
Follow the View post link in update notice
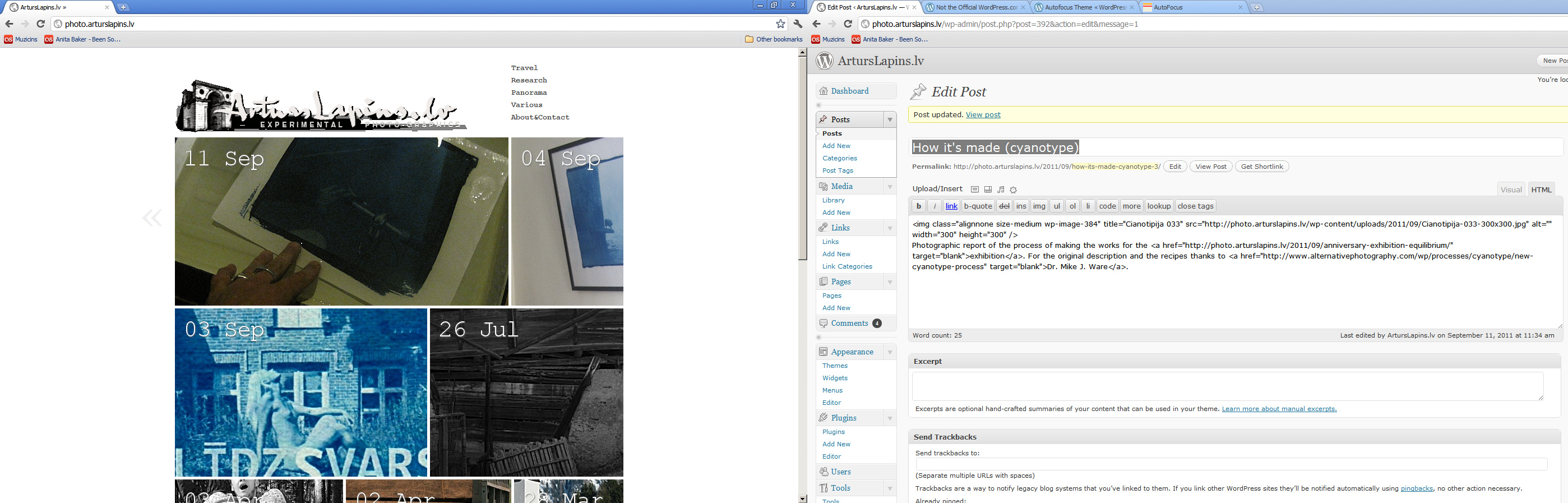[x=982, y=114]
